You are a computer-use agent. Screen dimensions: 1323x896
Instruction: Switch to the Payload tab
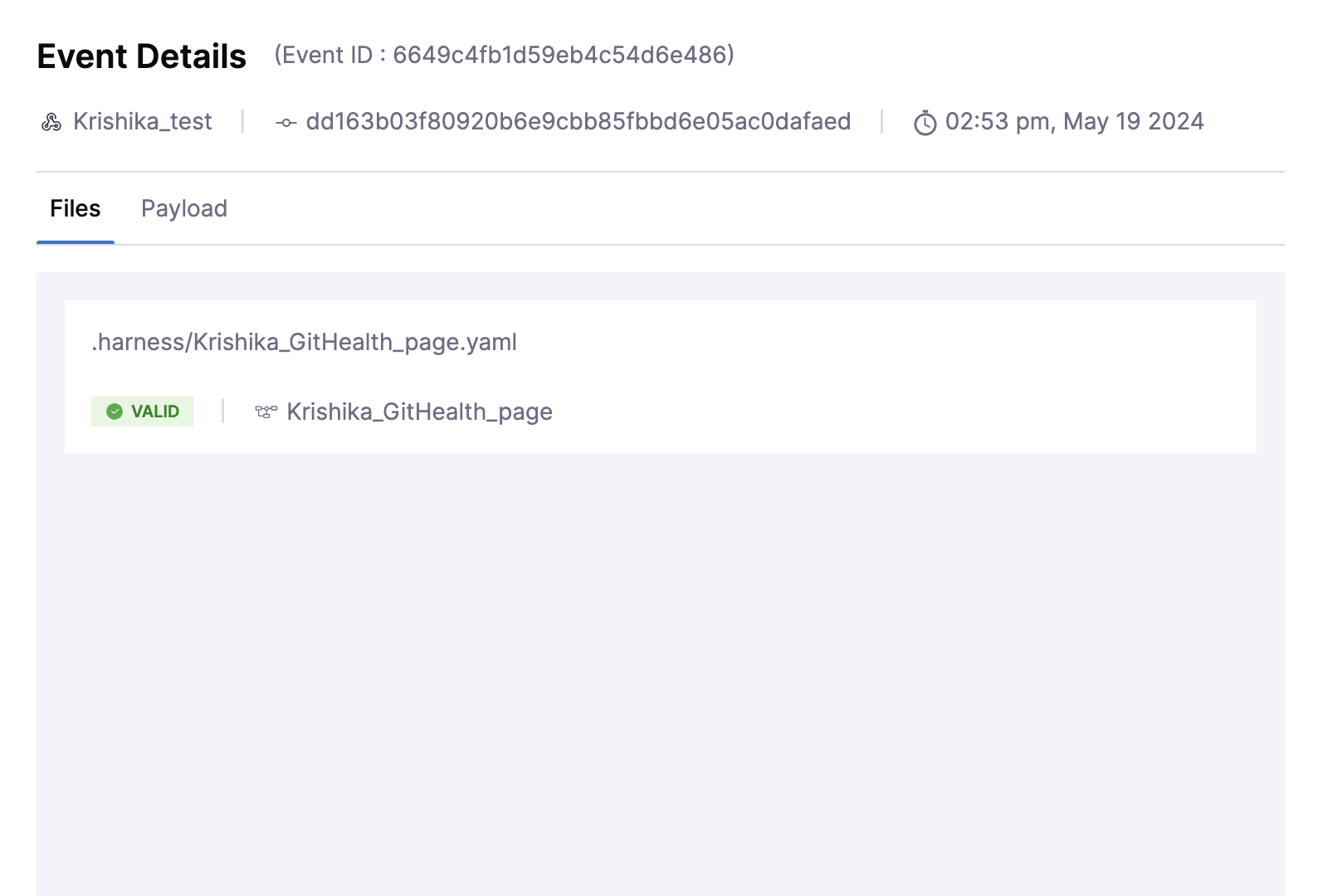184,208
